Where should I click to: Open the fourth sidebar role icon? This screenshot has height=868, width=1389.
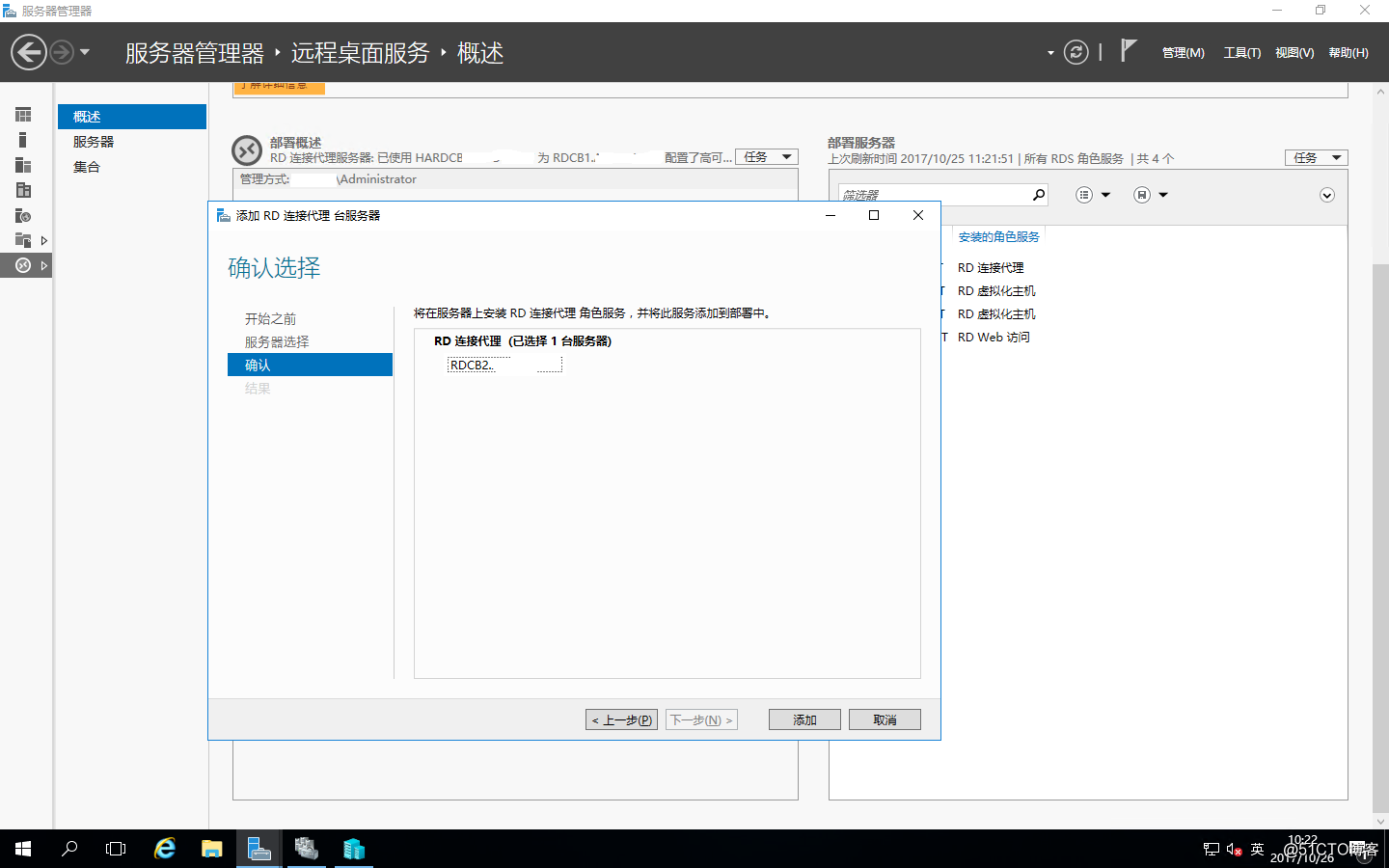tap(23, 190)
